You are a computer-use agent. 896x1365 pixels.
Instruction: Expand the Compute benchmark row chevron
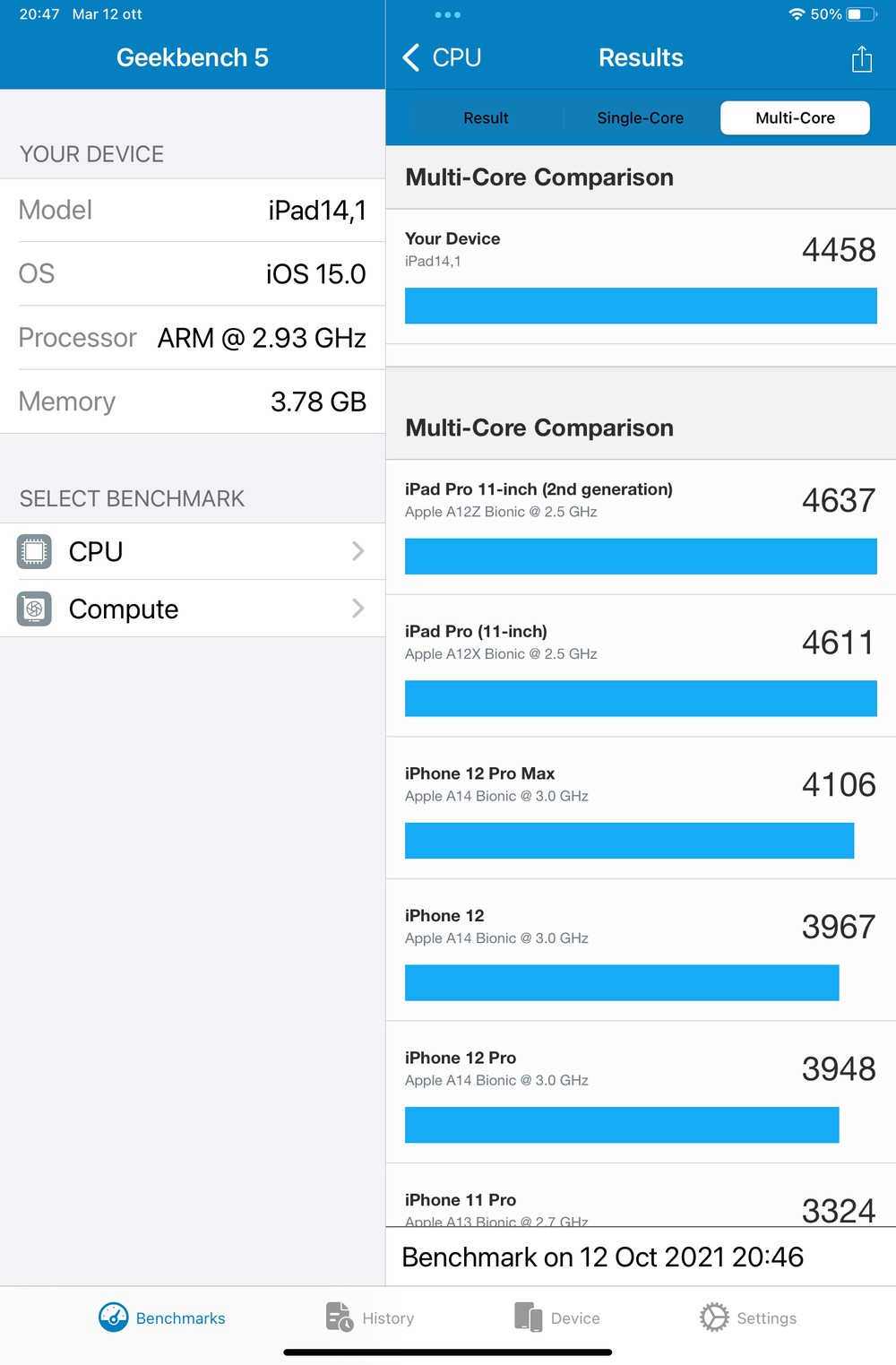358,609
